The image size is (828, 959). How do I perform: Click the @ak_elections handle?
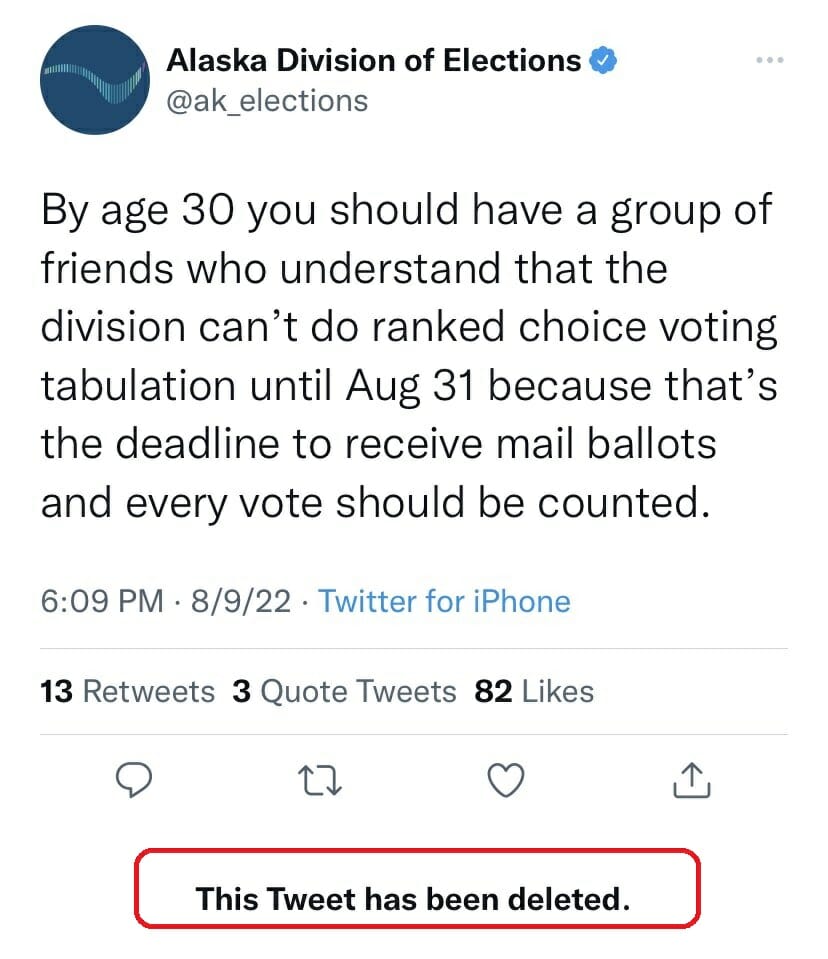267,101
